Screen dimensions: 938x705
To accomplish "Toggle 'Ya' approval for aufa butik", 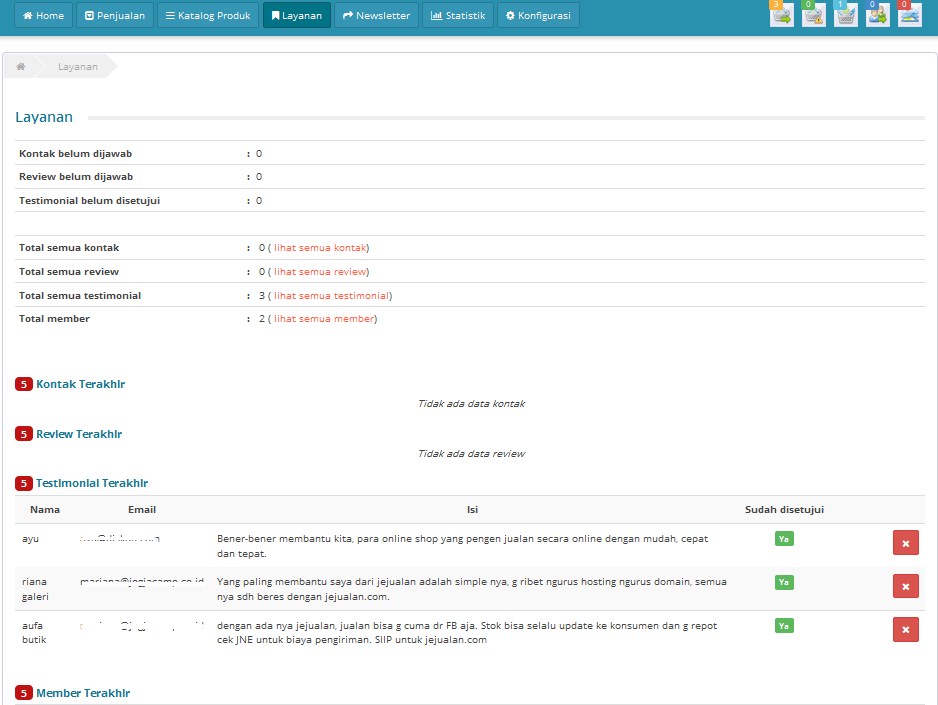I will [784, 626].
